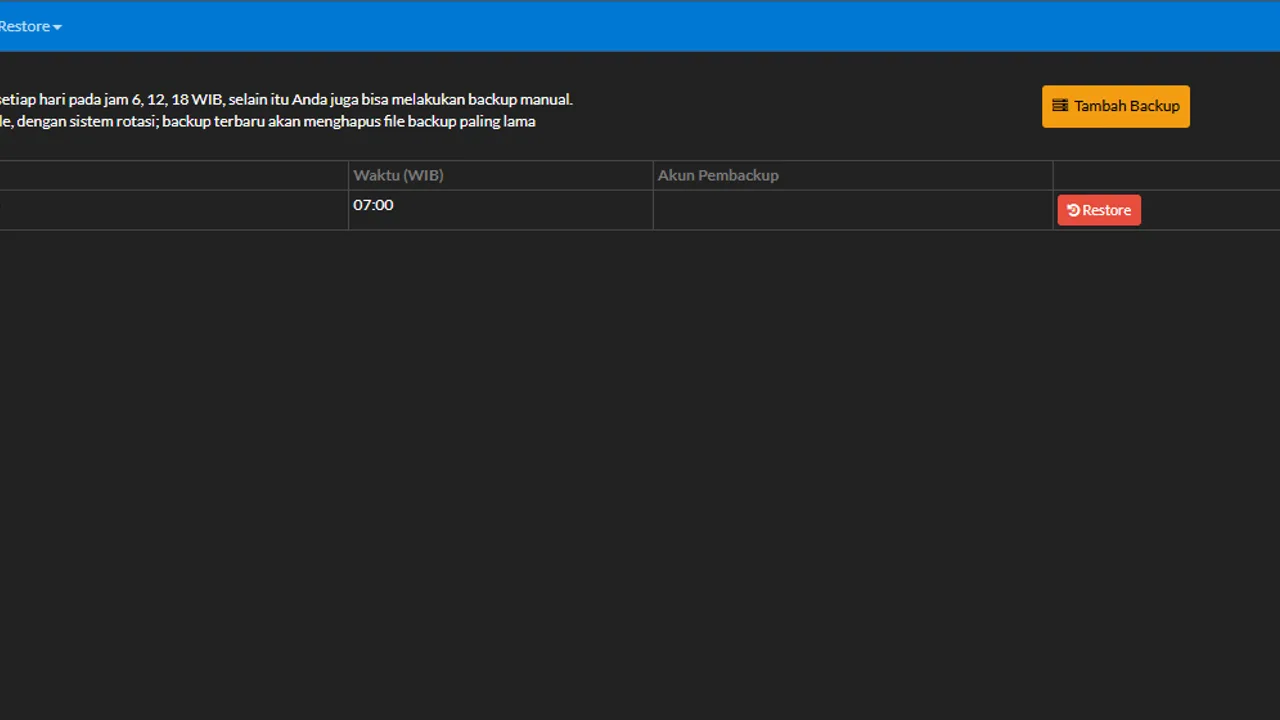1280x720 pixels.
Task: Click the Waktu (WIB) column header
Action: [x=500, y=175]
